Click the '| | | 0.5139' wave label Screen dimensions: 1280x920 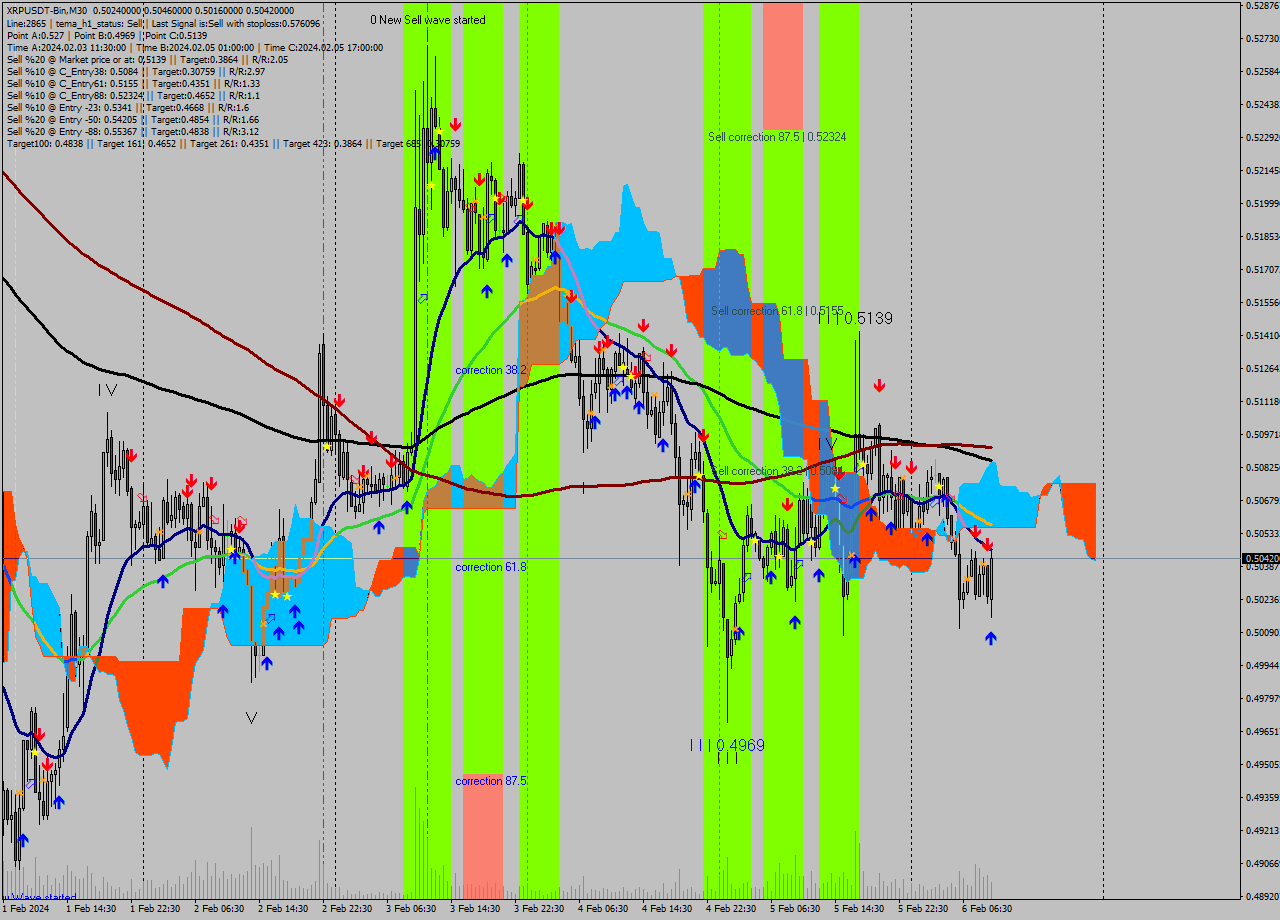pos(856,318)
